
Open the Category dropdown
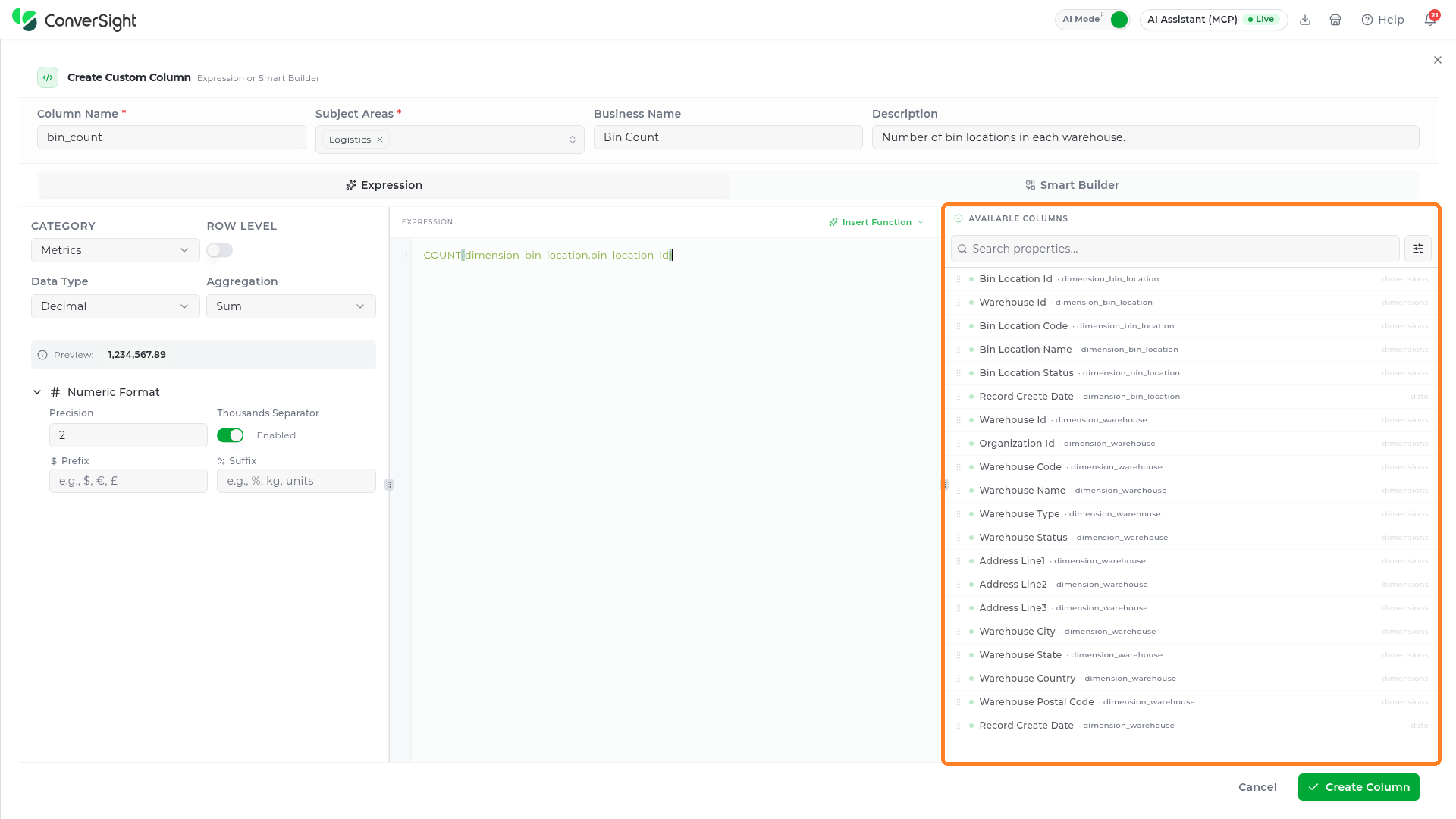(115, 250)
